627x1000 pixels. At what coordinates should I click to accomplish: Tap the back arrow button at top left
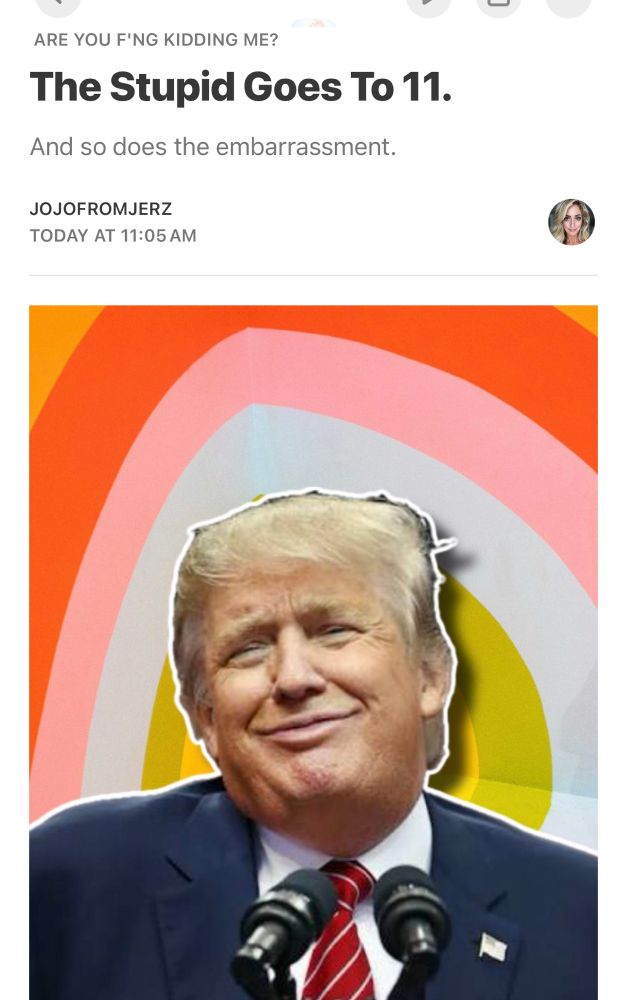coord(58,5)
